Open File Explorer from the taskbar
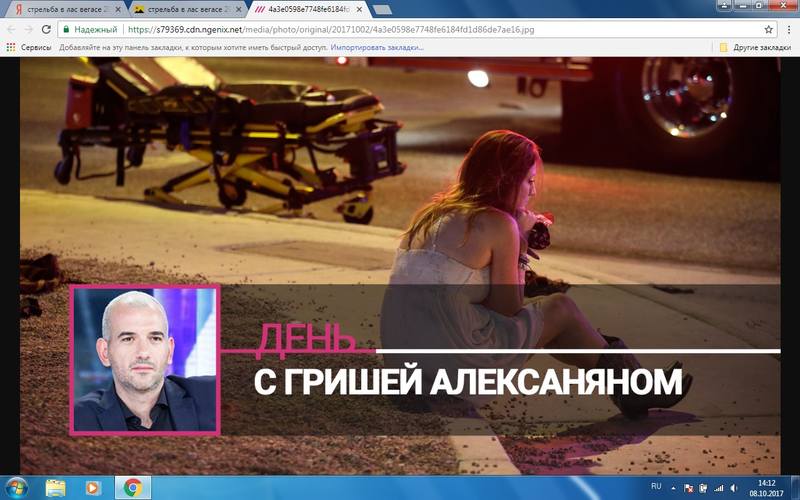The width and height of the screenshot is (800, 500). pos(56,488)
